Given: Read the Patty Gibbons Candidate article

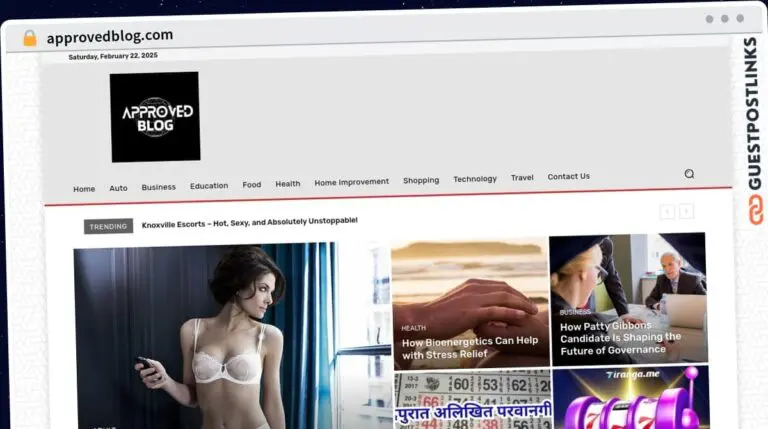Looking at the screenshot, I should point(619,338).
